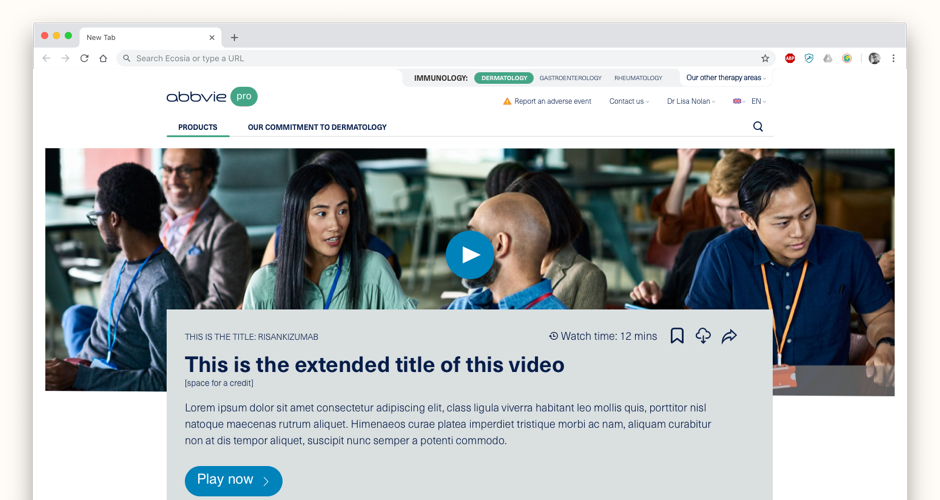Select the Products navigation tab
The image size is (940, 500).
click(x=198, y=127)
